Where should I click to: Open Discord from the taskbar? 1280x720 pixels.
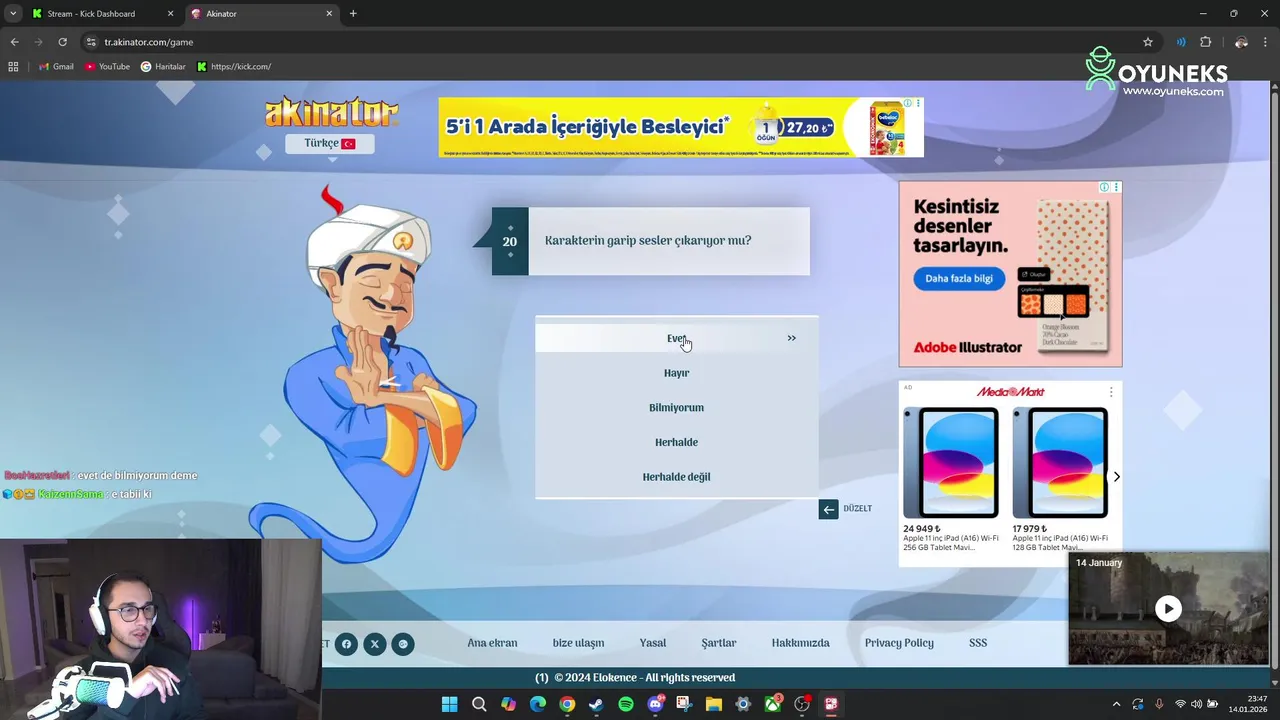click(655, 704)
